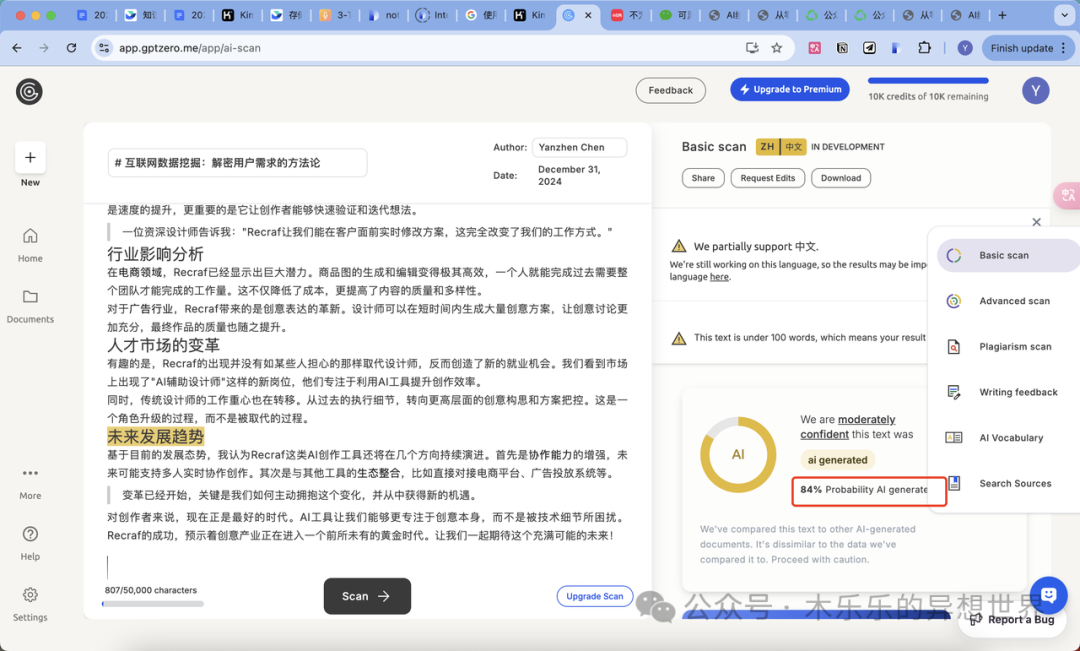Open the Documents folder icon
The height and width of the screenshot is (651, 1080).
point(30,297)
